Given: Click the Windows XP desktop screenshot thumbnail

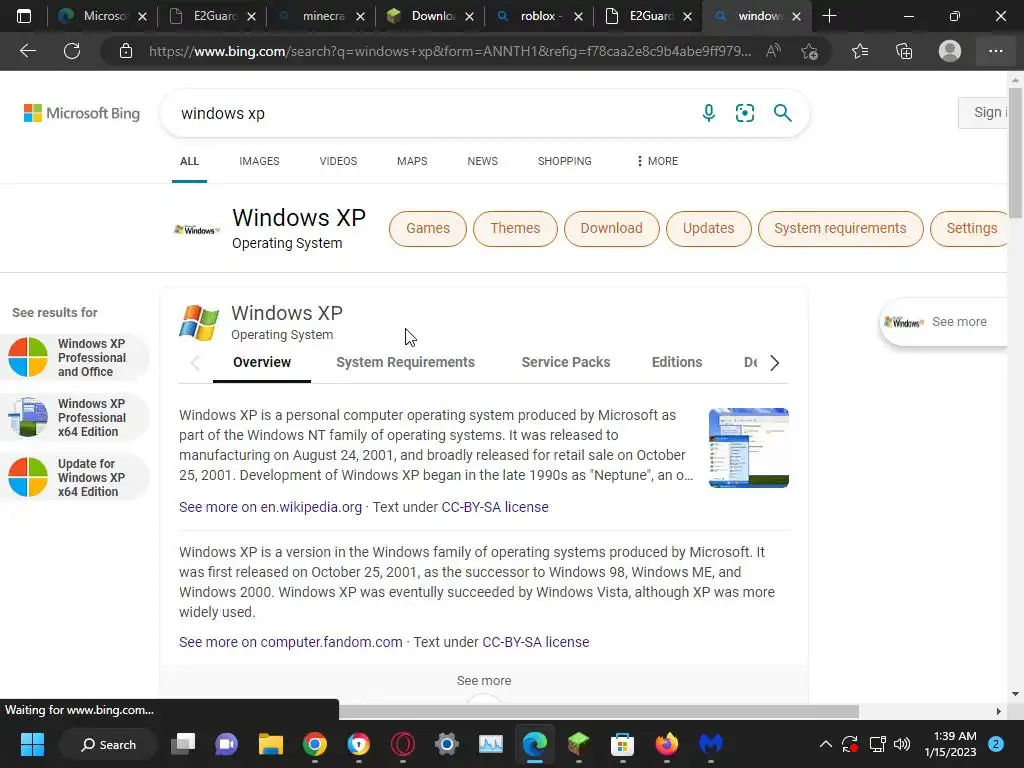Looking at the screenshot, I should (x=748, y=448).
